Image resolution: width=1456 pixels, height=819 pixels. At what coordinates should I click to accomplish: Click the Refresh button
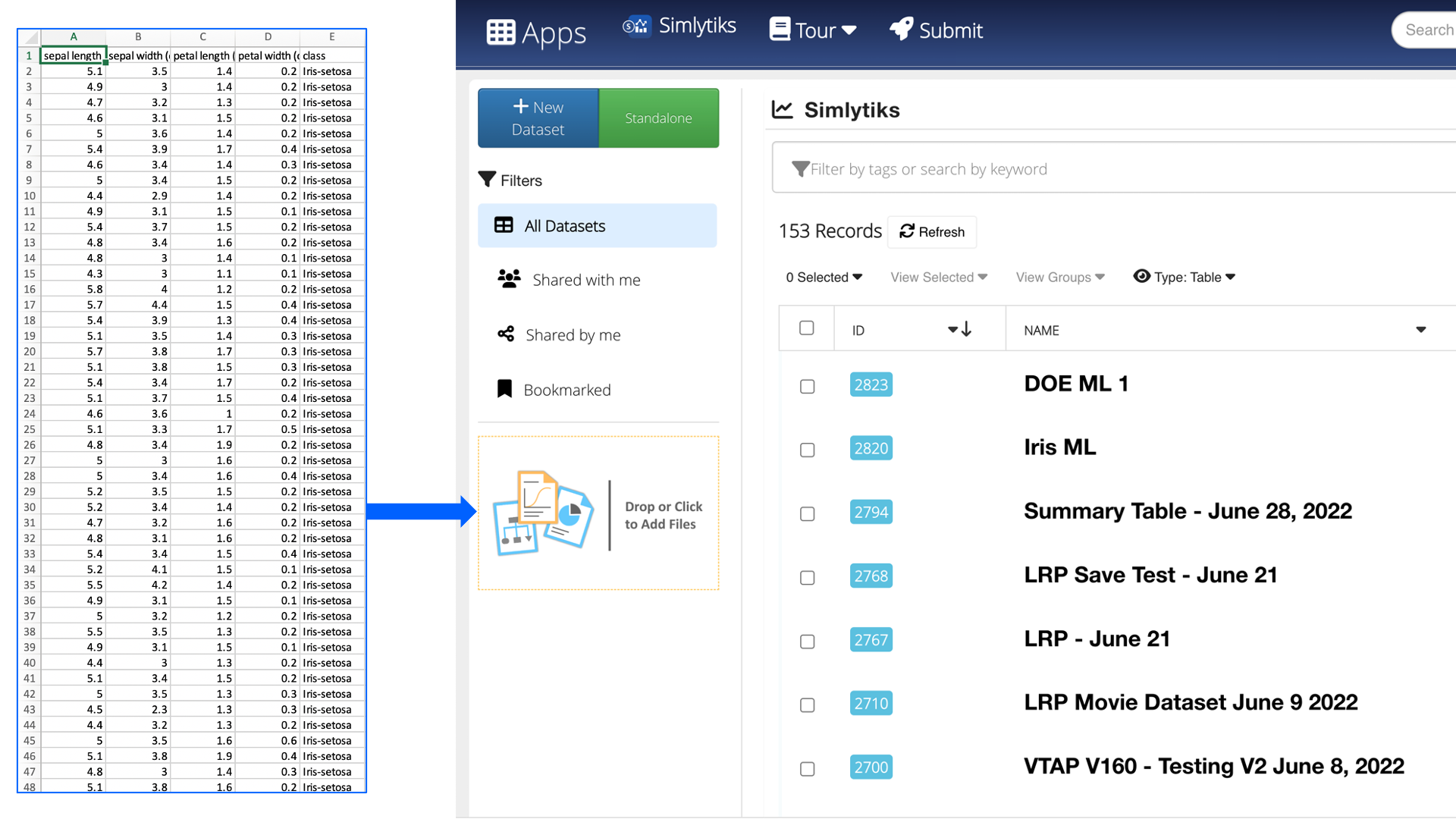[932, 232]
